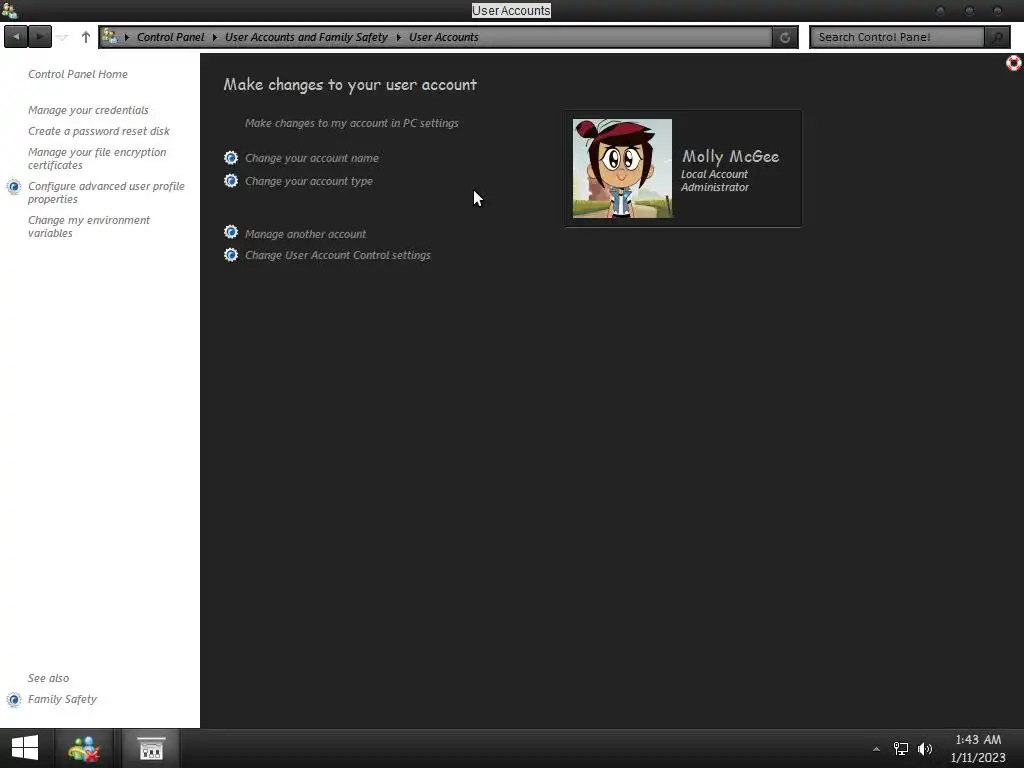This screenshot has height=768, width=1024.
Task: Select User Accounts and Family Safety breadcrumb
Action: point(306,37)
